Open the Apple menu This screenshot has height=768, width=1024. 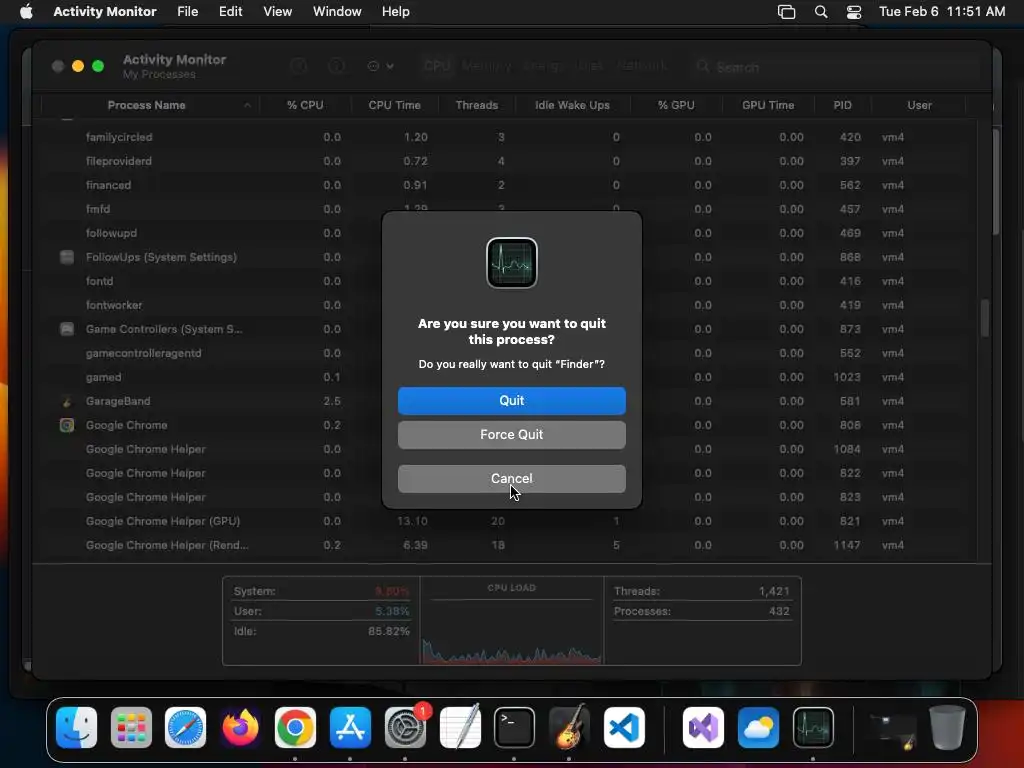pos(26,11)
